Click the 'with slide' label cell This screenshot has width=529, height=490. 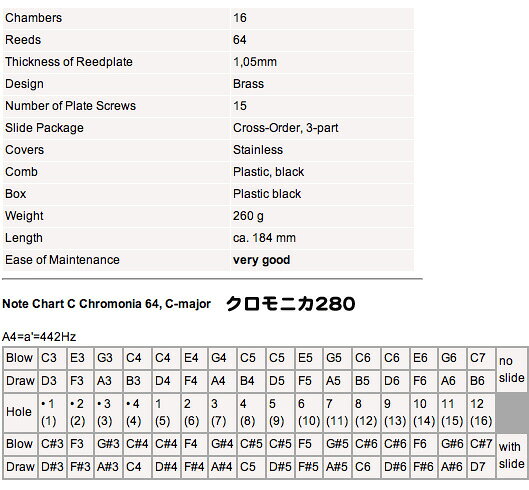(x=512, y=456)
